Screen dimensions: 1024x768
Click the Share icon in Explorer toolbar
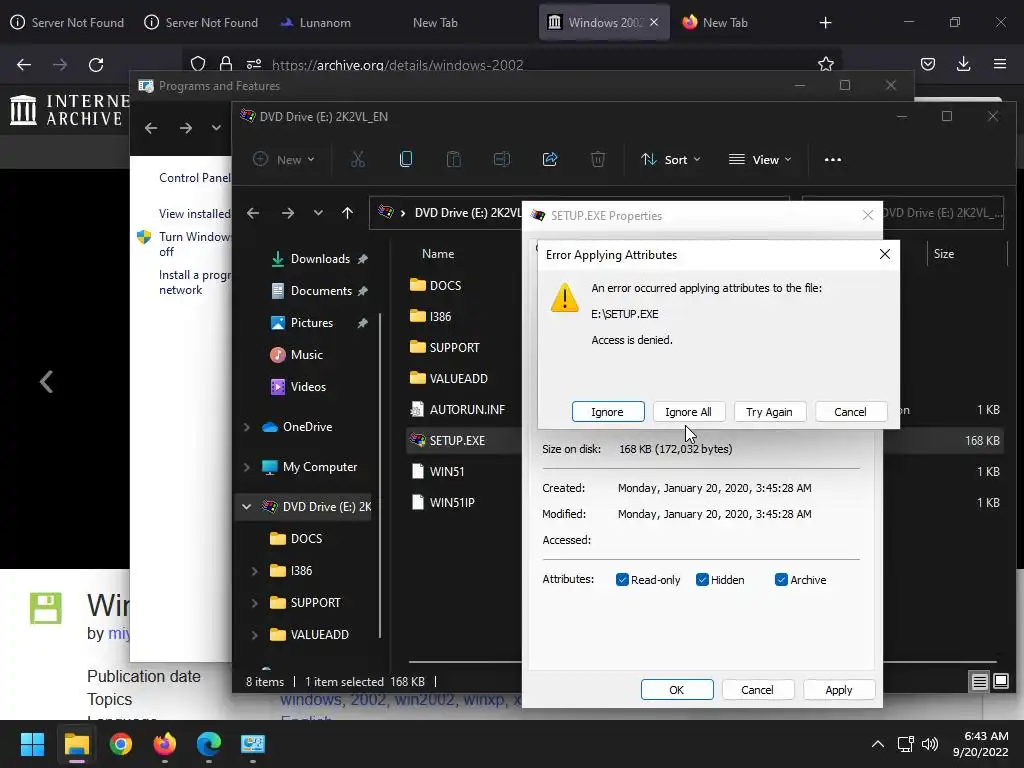point(550,159)
